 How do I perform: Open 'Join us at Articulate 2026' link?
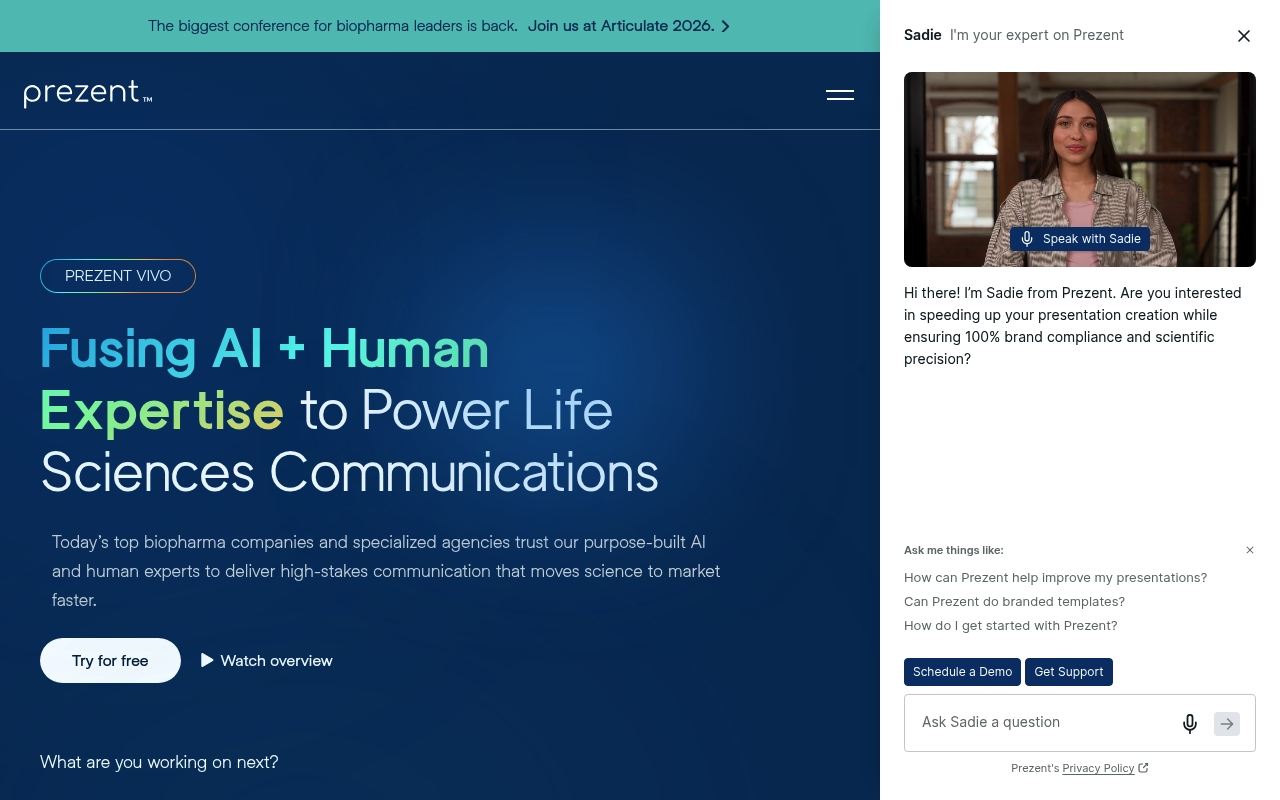click(x=629, y=26)
